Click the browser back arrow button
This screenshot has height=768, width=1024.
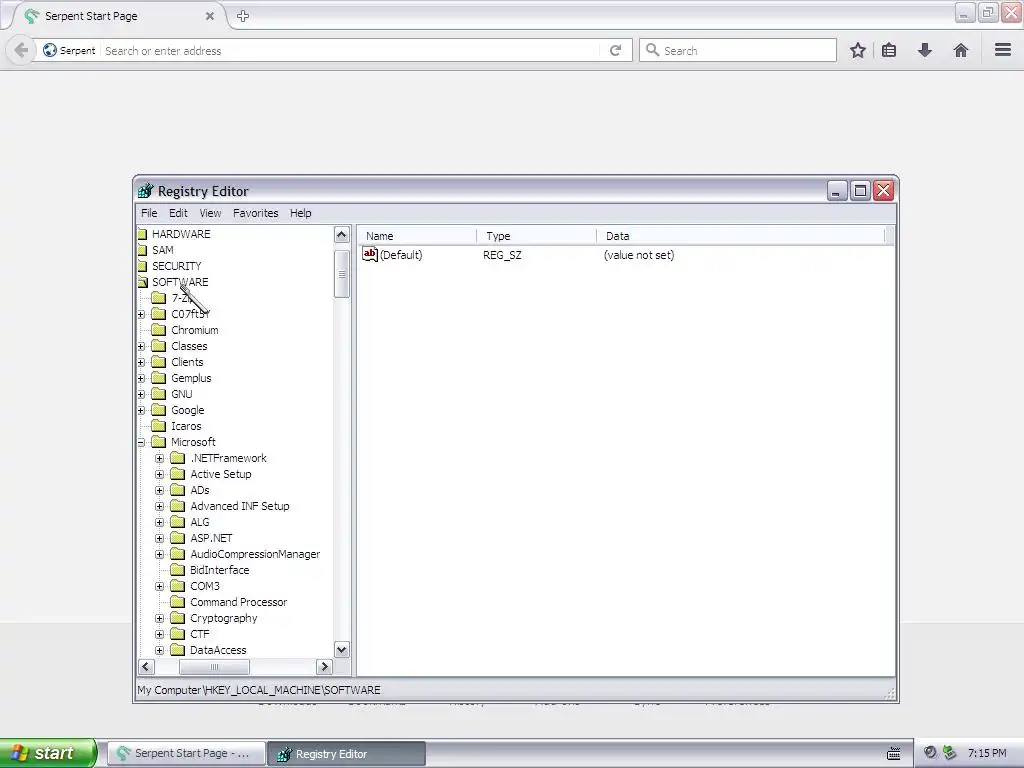[x=21, y=50]
